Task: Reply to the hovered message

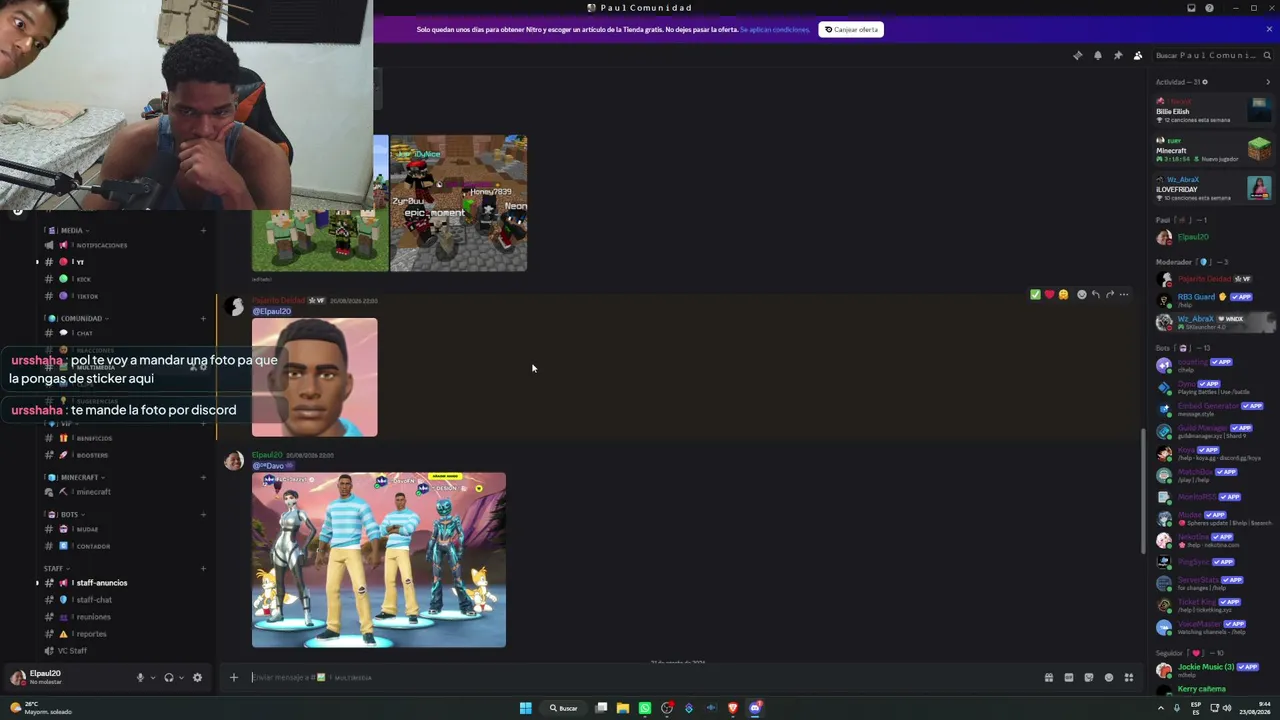Action: pyautogui.click(x=1095, y=295)
